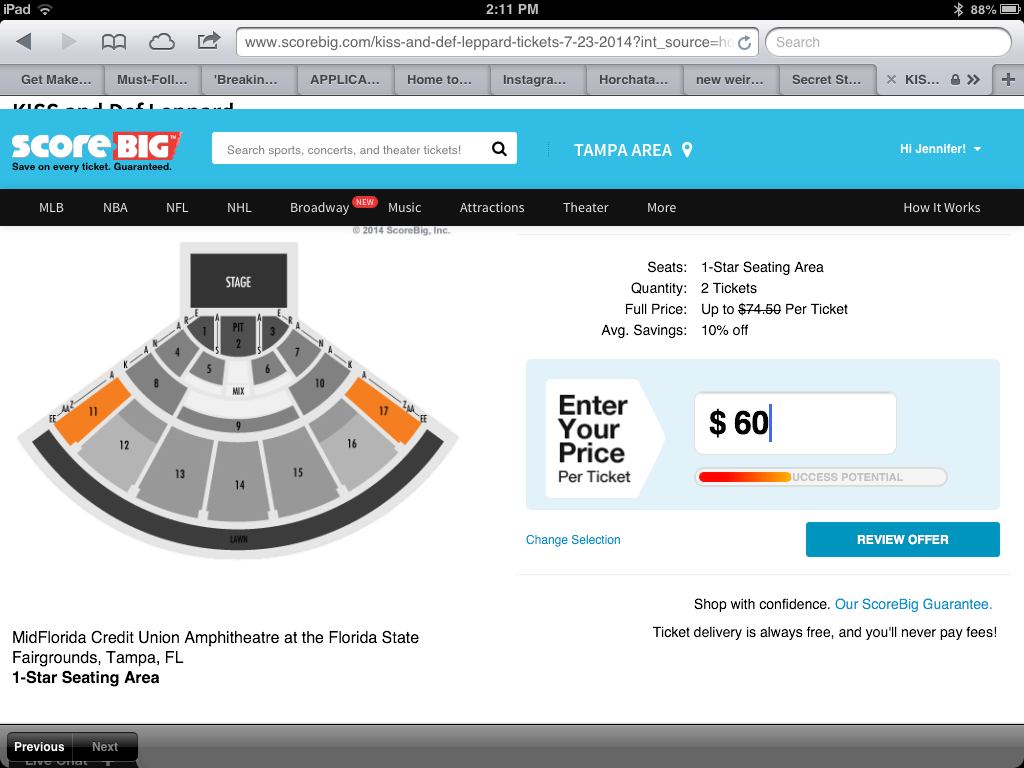1024x768 pixels.
Task: Open the More navigation menu
Action: click(x=661, y=208)
